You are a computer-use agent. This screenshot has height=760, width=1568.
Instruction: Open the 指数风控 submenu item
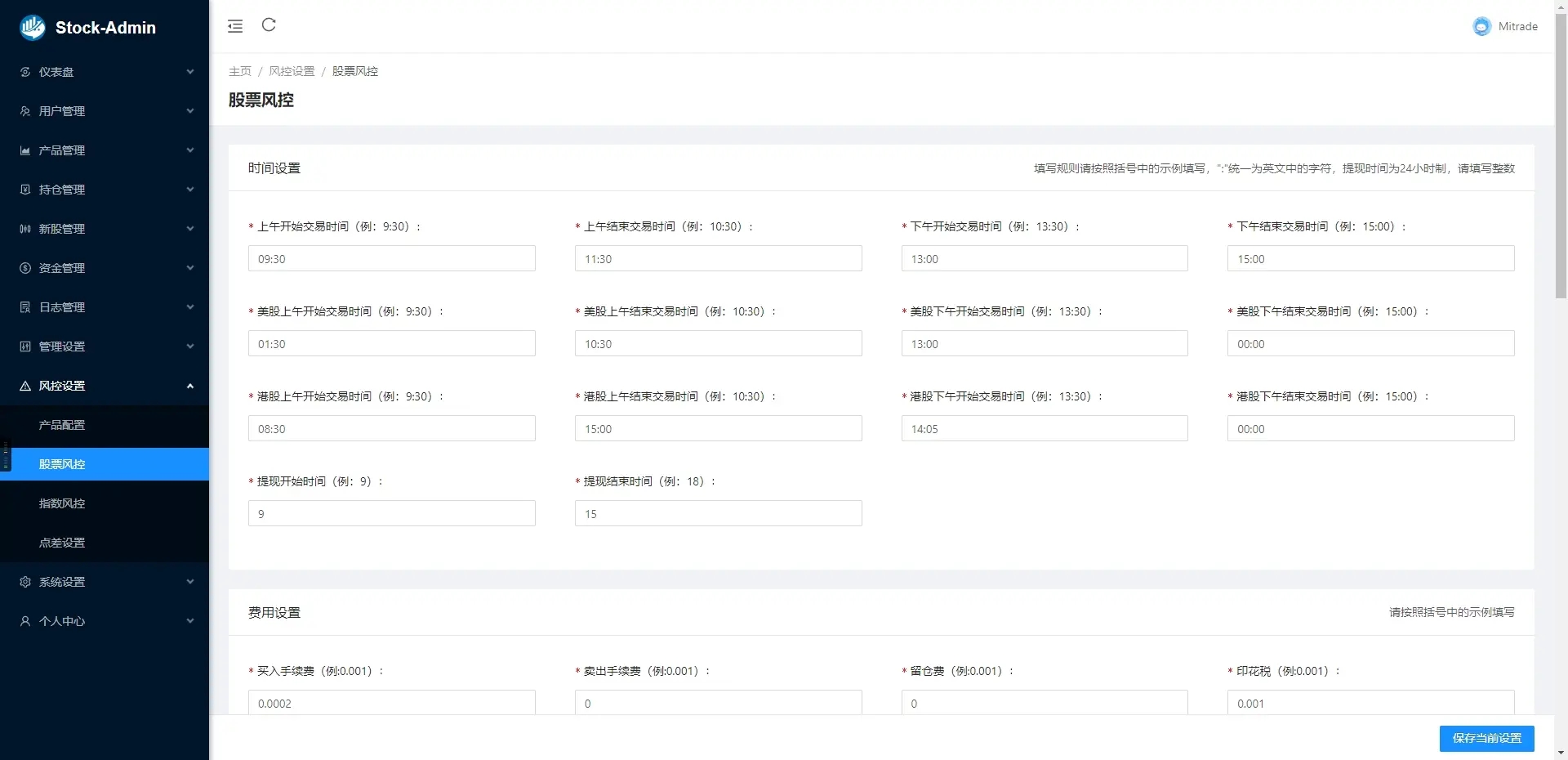pos(105,503)
